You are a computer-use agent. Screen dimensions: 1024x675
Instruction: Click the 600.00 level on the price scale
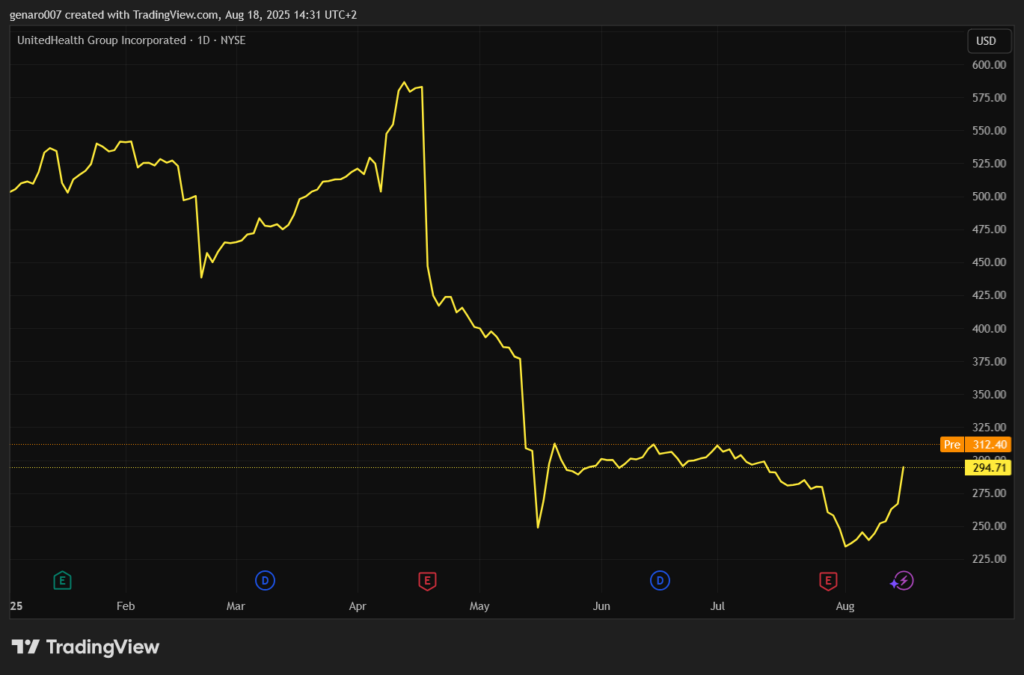coord(987,65)
